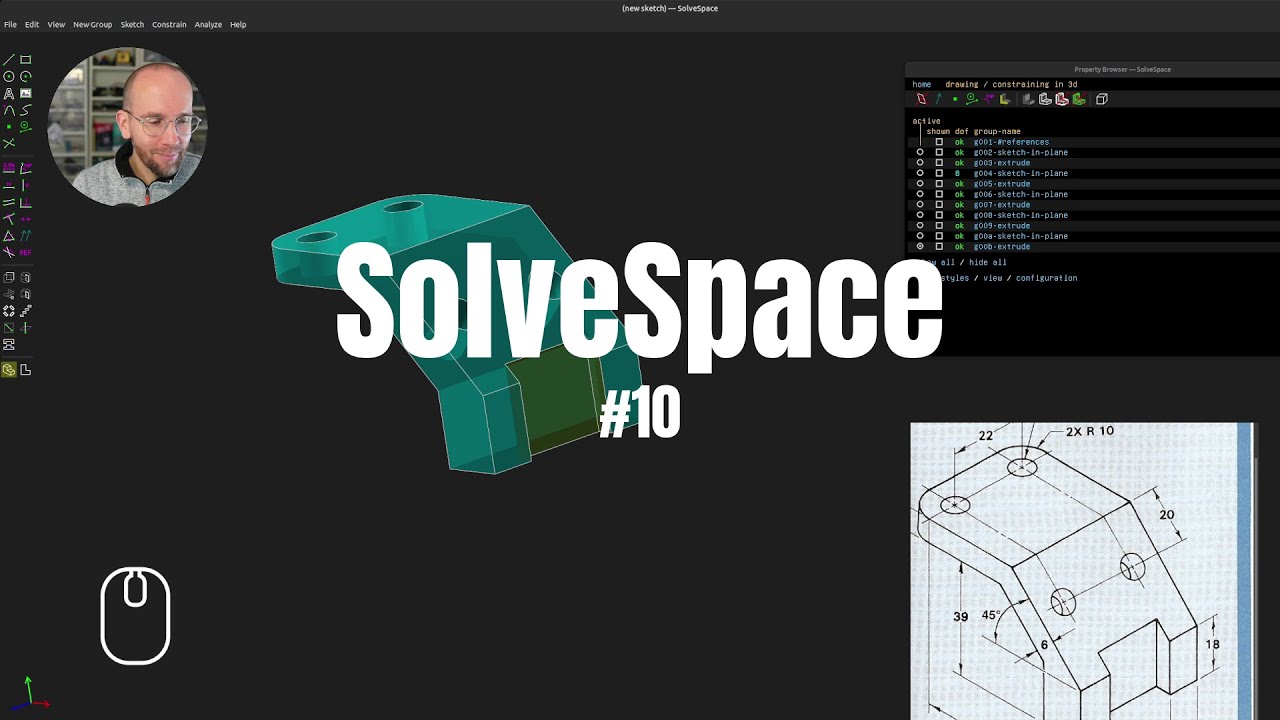Open the g003-extrude group link

click(1002, 163)
